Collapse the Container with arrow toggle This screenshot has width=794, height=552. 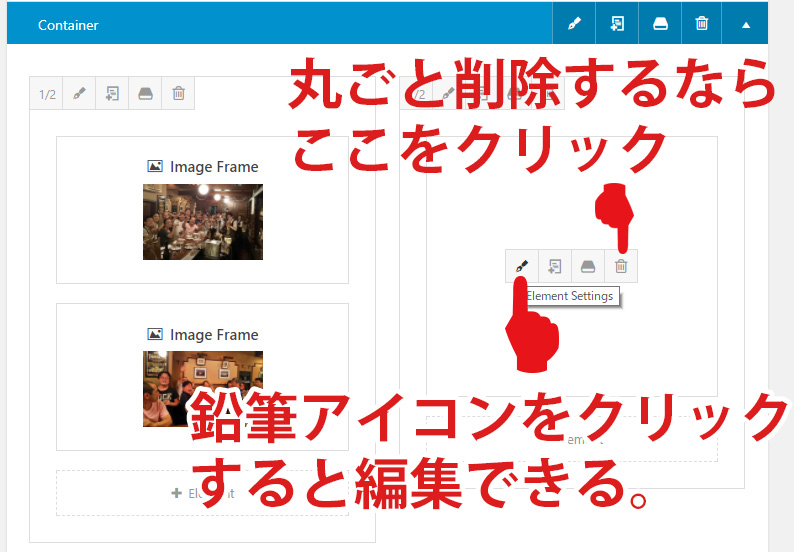[746, 24]
